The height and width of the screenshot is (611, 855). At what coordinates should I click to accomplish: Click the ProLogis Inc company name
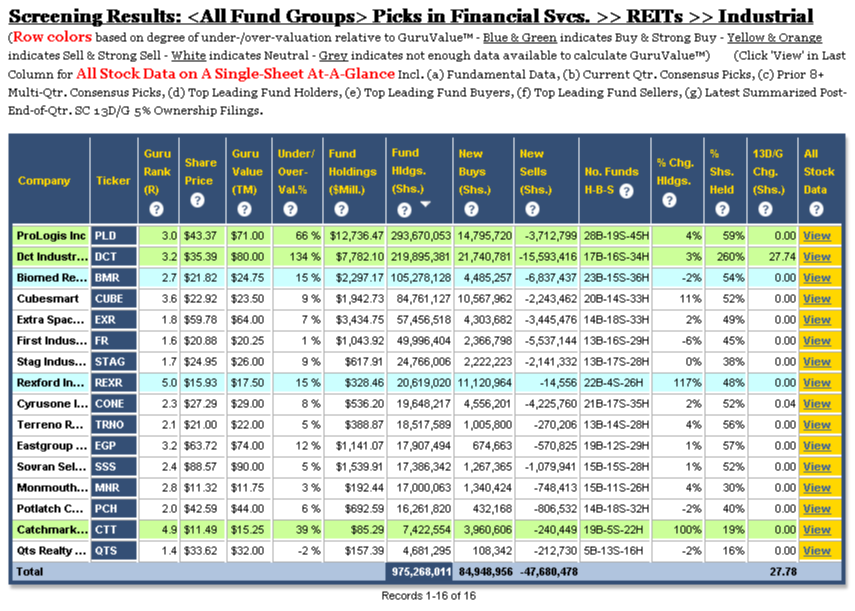pos(51,236)
